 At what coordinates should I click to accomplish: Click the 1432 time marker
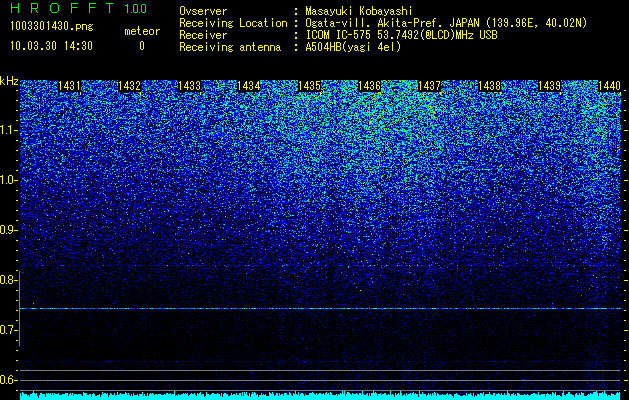coord(130,86)
